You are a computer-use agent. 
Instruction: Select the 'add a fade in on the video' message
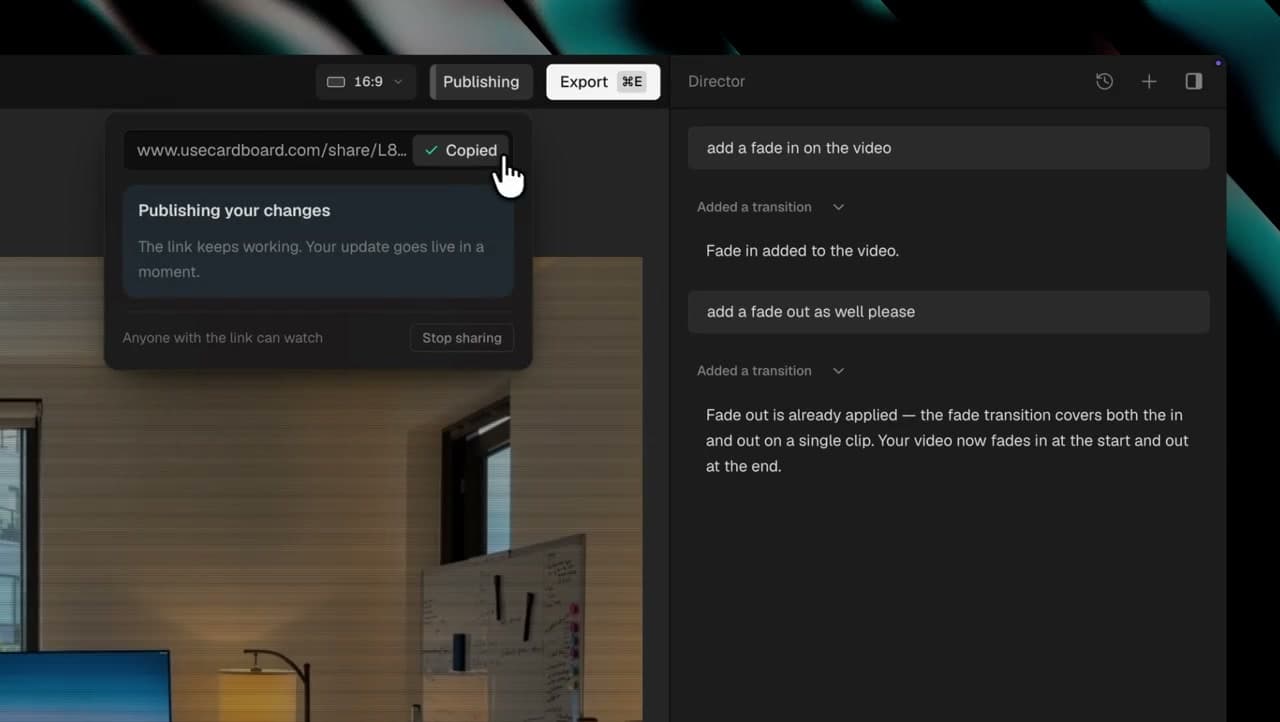pyautogui.click(x=948, y=148)
